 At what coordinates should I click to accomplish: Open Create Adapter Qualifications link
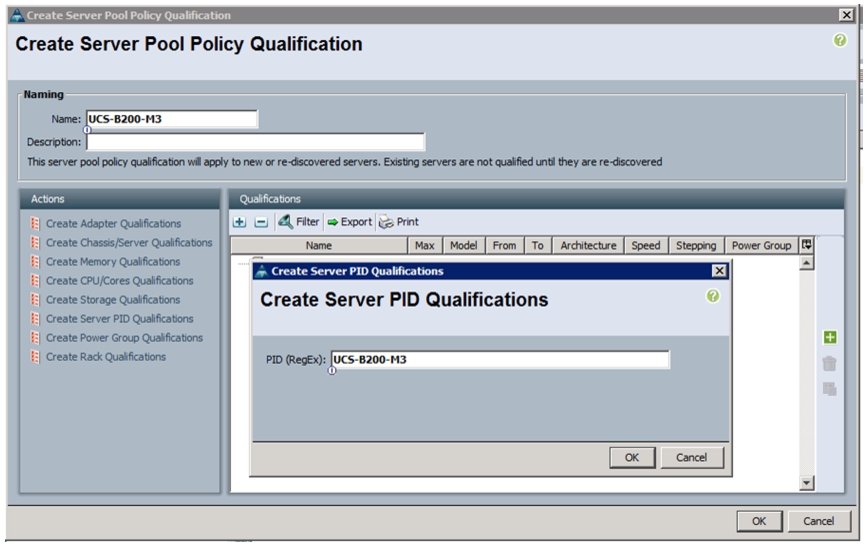click(113, 223)
